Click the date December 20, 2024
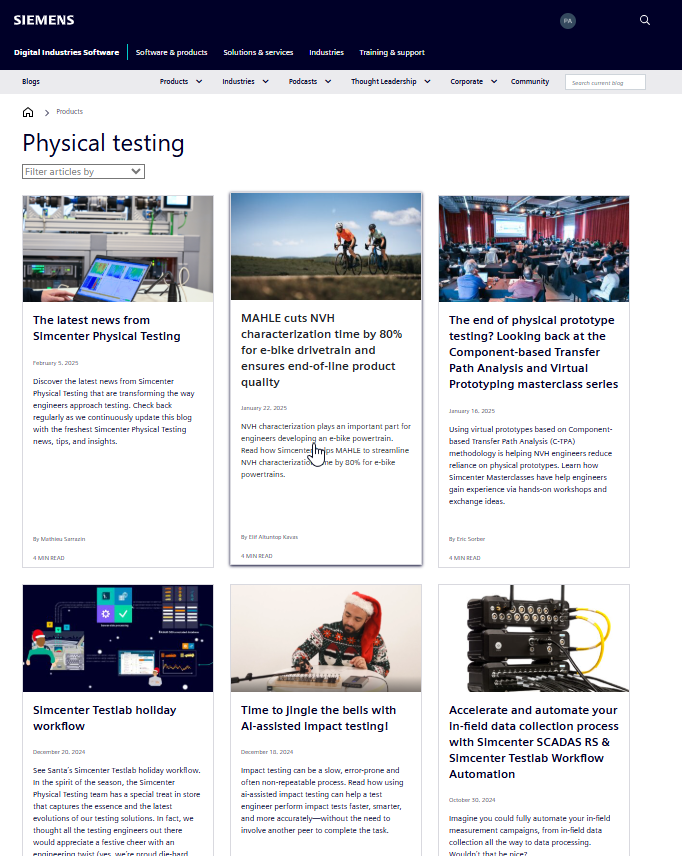Image resolution: width=682 pixels, height=856 pixels. [59, 752]
